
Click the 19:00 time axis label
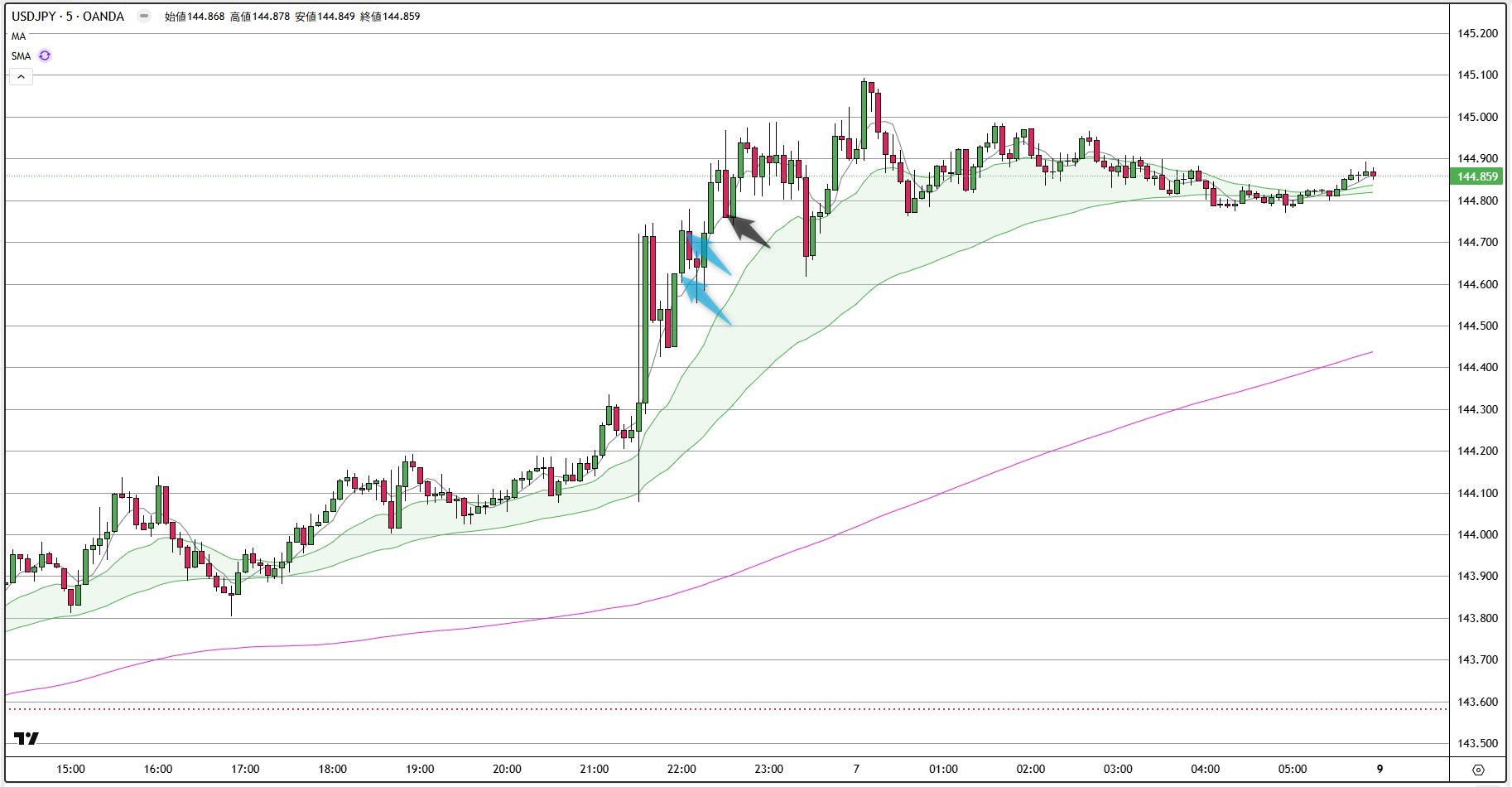click(x=420, y=769)
